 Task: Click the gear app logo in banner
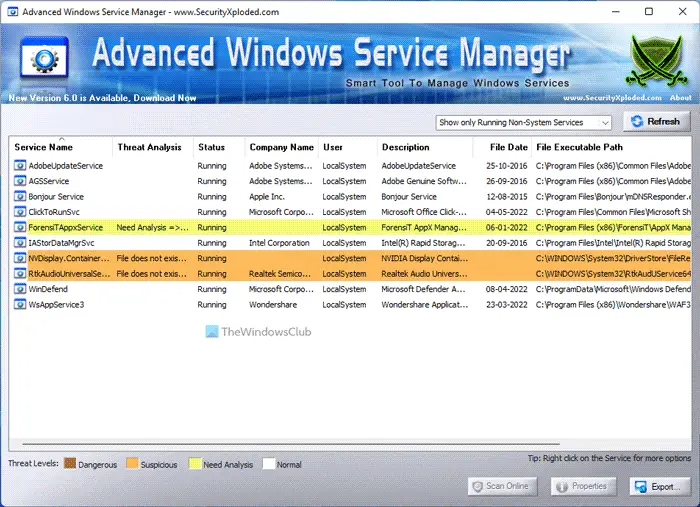[x=44, y=58]
